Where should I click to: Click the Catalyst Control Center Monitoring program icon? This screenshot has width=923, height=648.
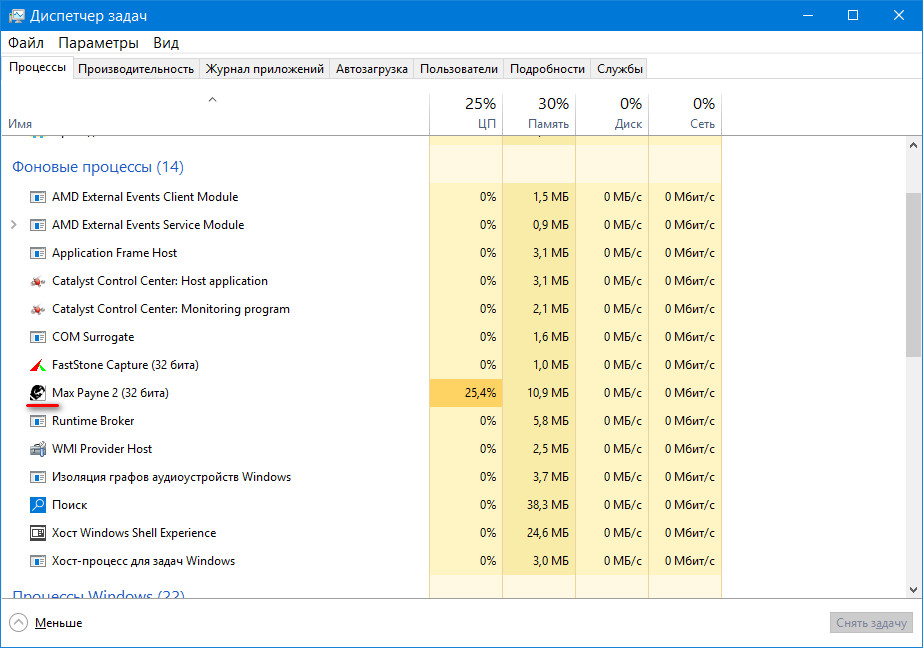pos(38,309)
